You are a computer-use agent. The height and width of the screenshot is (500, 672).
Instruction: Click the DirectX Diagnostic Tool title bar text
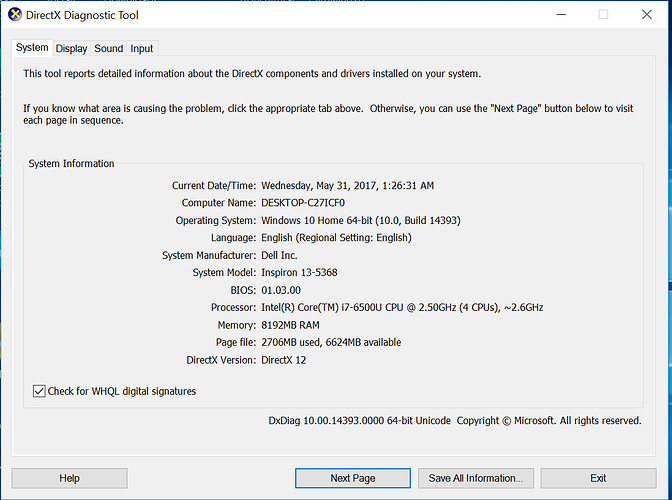click(82, 15)
